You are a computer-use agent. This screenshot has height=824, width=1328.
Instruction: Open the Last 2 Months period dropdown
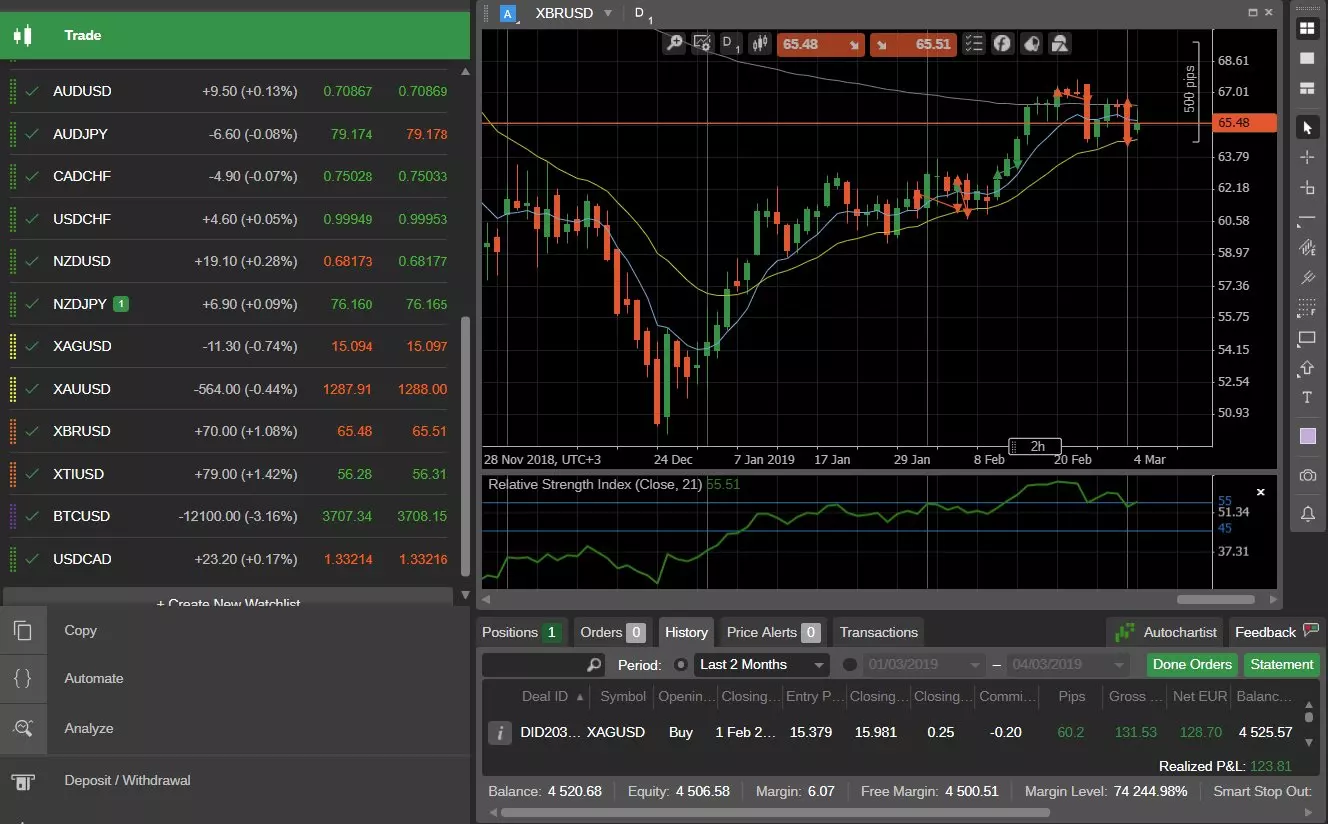[762, 664]
